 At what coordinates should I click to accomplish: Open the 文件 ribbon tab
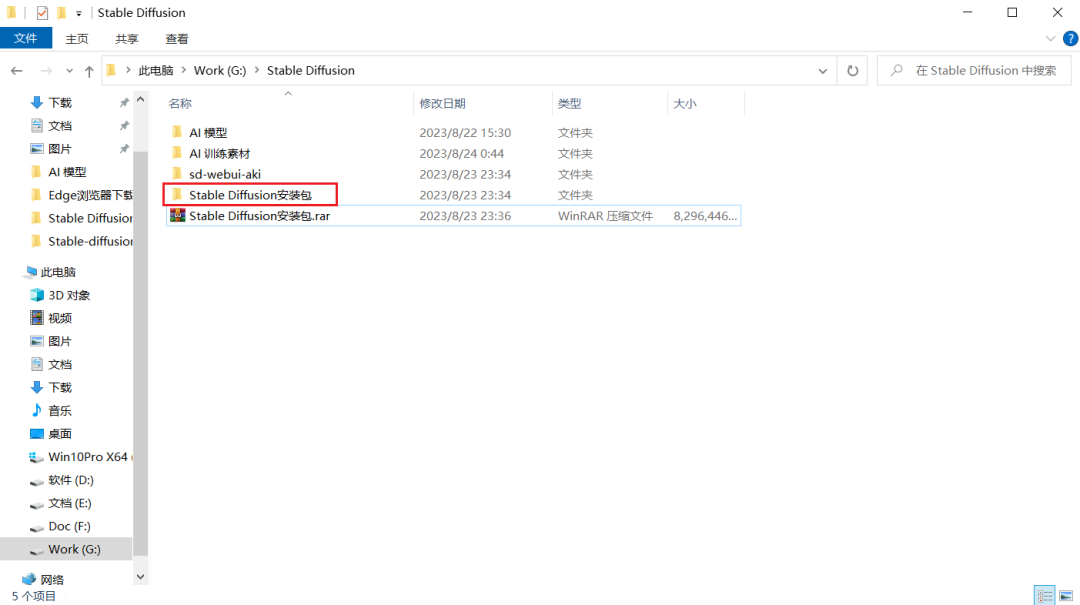pos(25,39)
